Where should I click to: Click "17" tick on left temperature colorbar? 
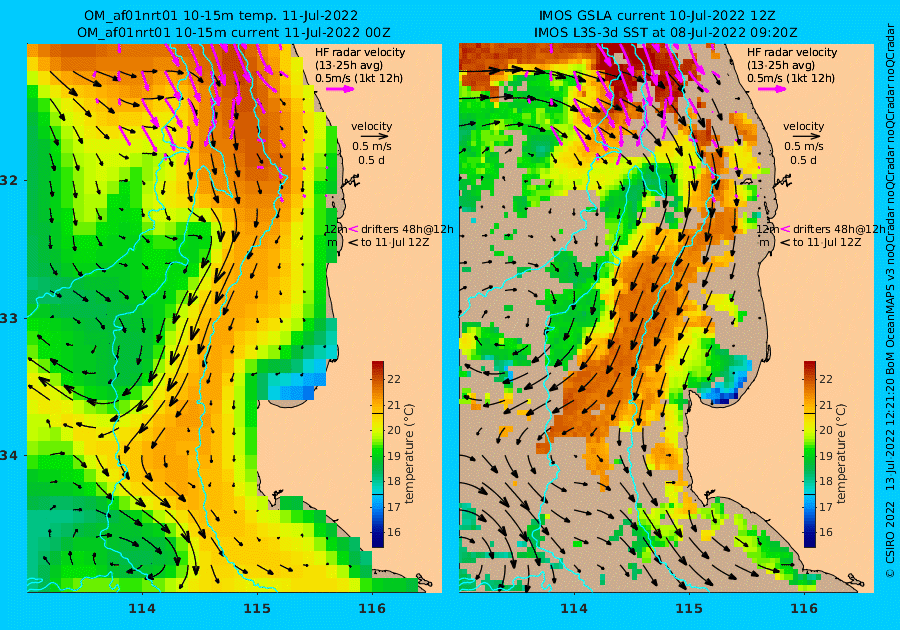[394, 507]
